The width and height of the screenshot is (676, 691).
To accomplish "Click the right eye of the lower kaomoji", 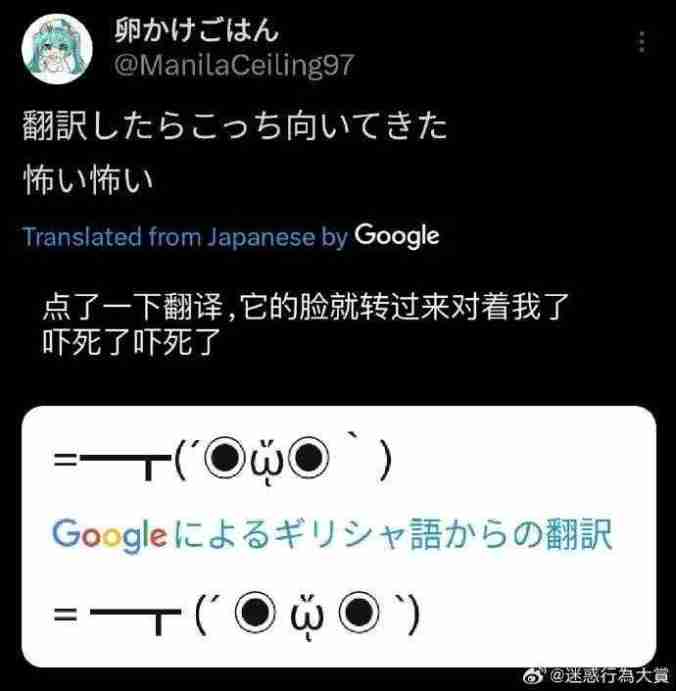I will tap(359, 613).
